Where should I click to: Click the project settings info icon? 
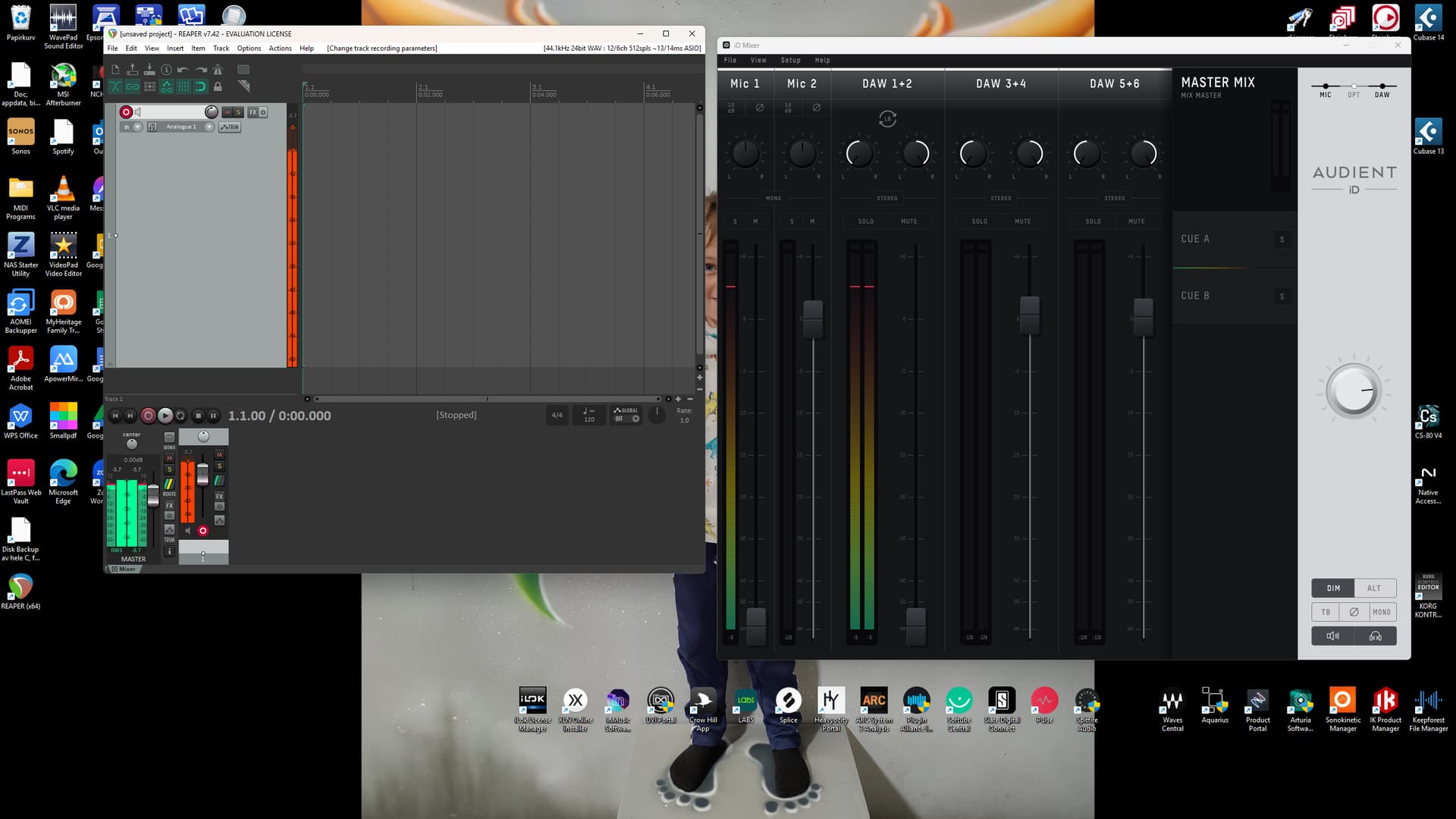click(x=166, y=70)
